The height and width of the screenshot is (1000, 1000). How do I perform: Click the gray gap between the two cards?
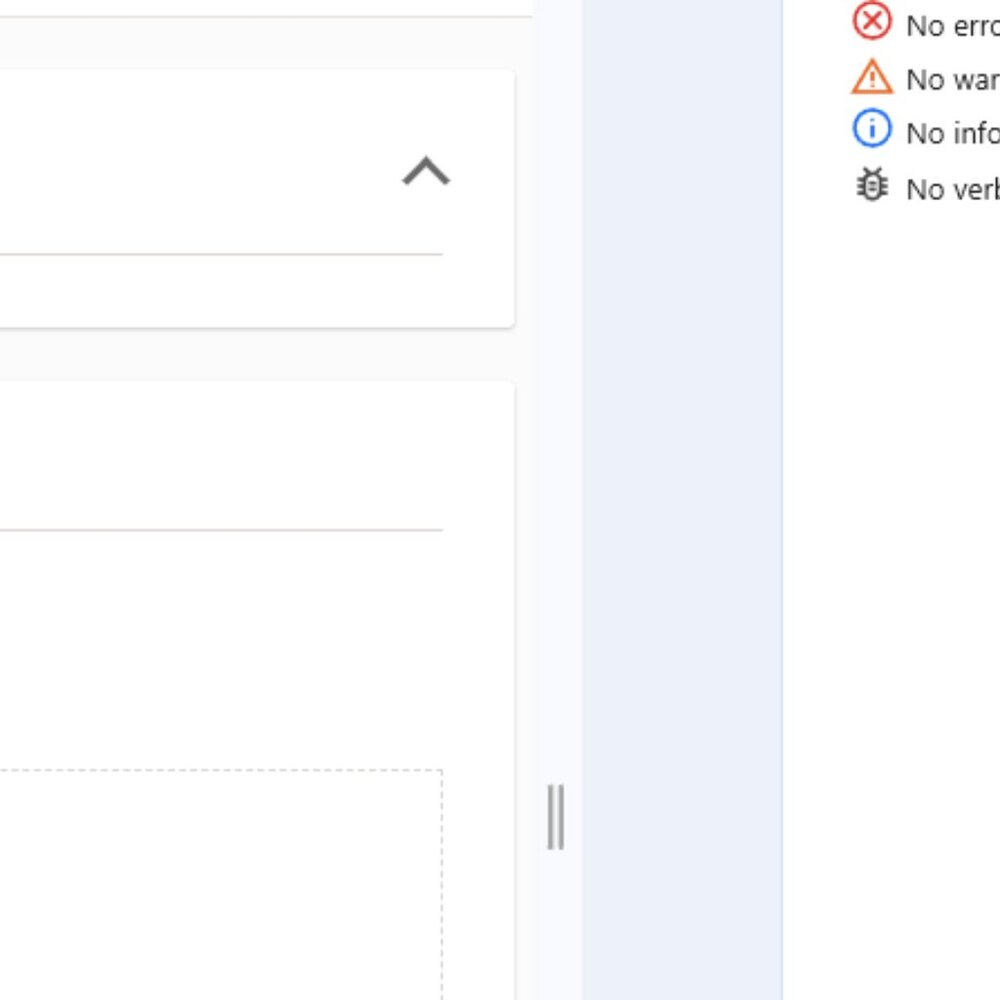(x=250, y=354)
